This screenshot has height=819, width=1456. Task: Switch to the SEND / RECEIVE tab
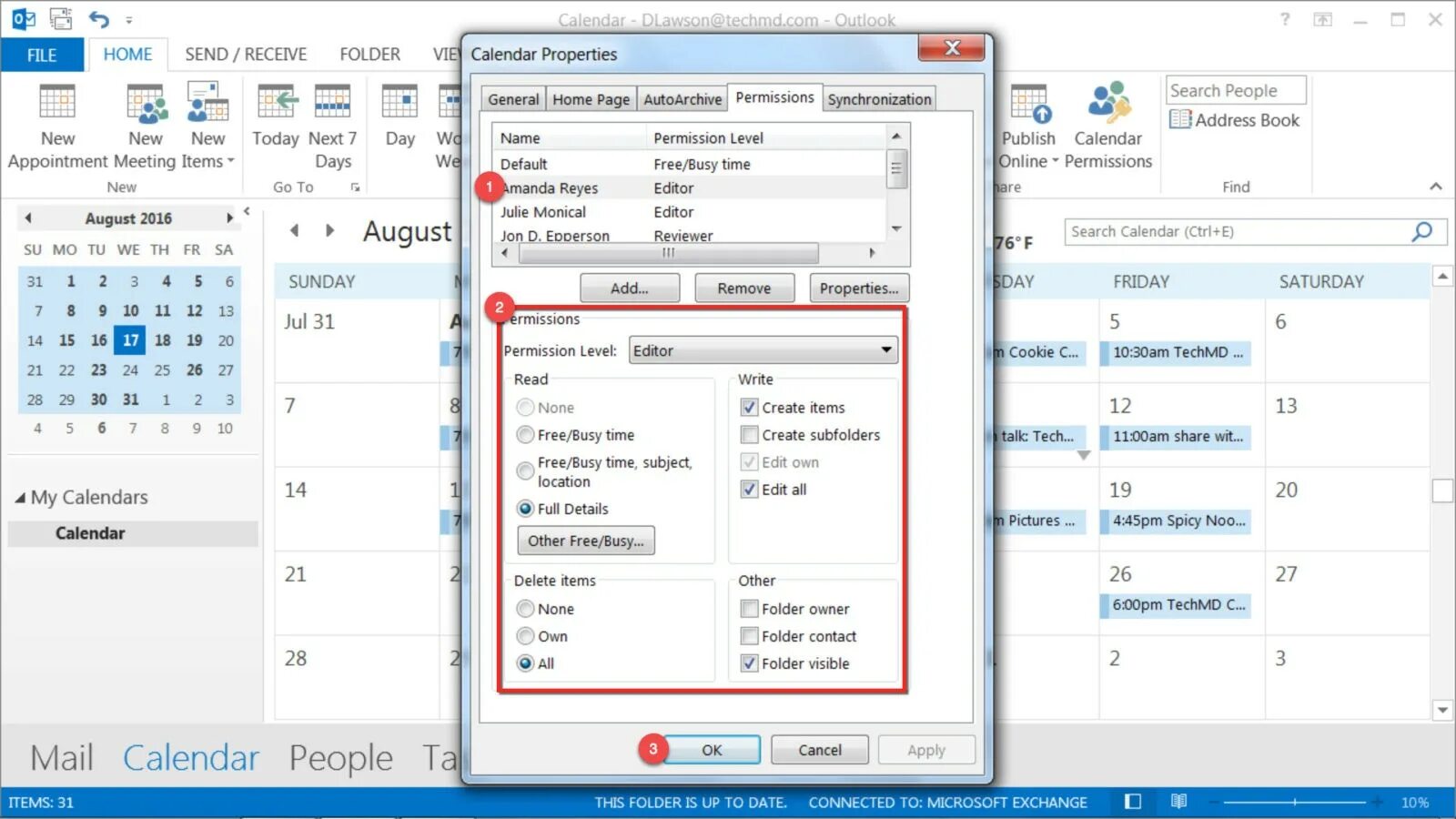pos(246,55)
